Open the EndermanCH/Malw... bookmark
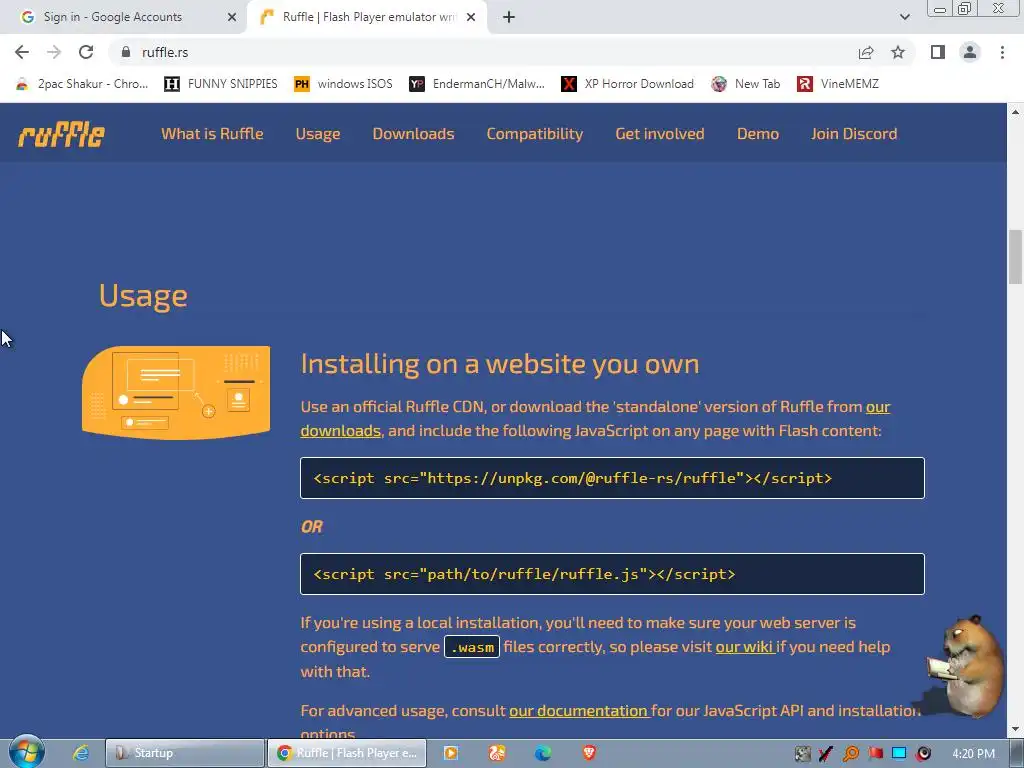The width and height of the screenshot is (1024, 768). coord(477,84)
